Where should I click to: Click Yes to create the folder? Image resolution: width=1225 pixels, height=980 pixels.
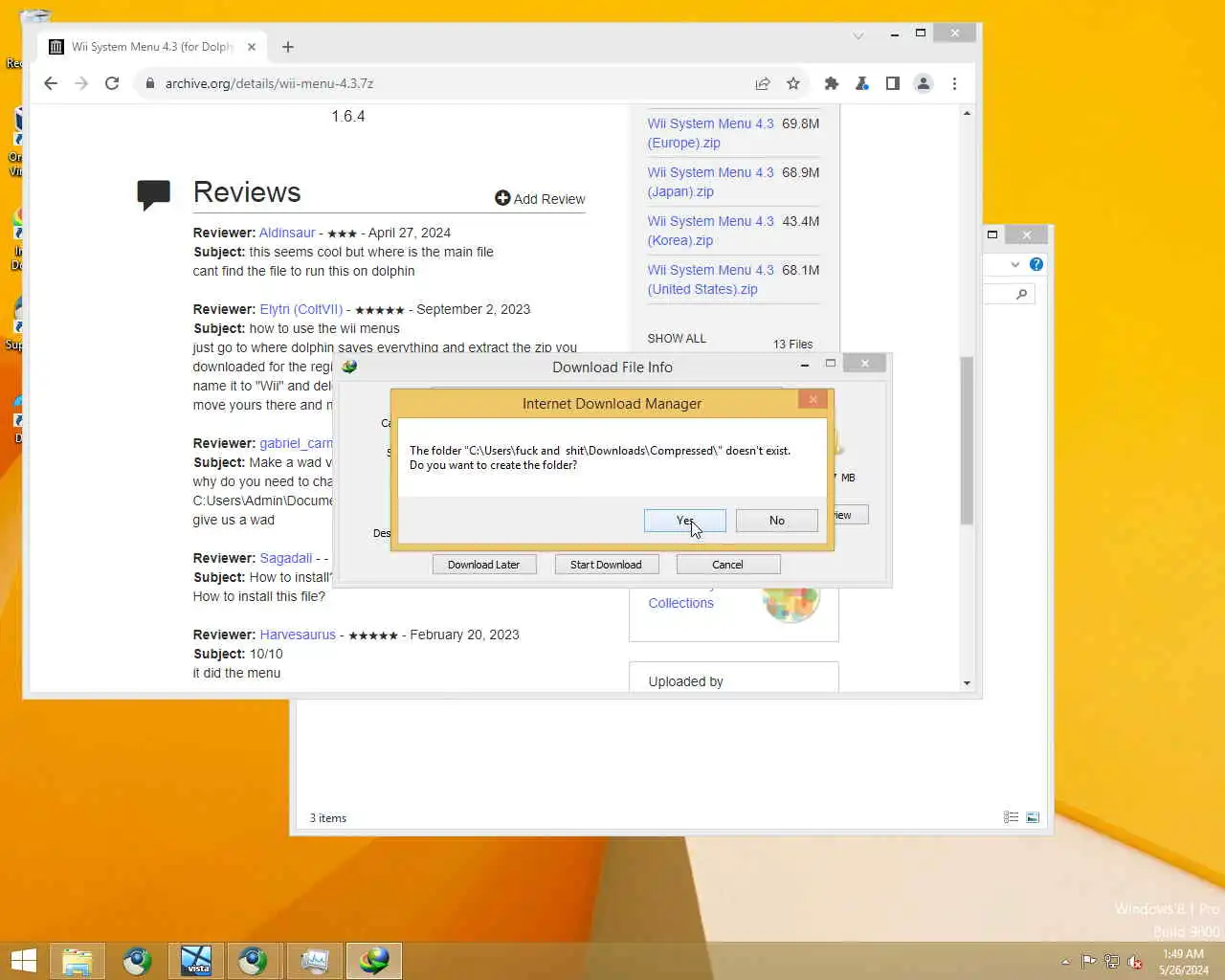point(684,521)
